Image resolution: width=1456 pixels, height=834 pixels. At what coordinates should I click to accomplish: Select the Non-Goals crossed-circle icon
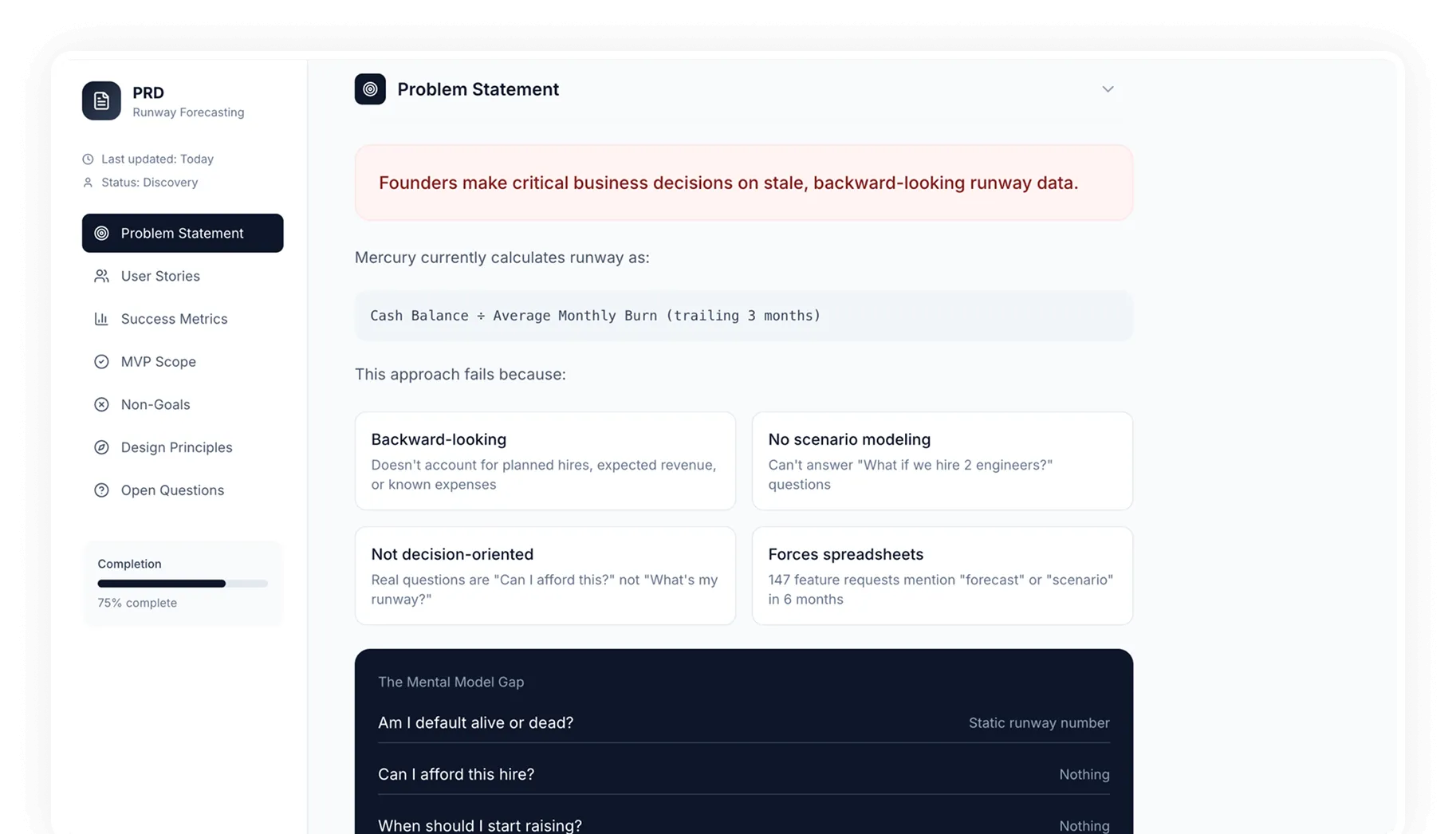click(101, 404)
